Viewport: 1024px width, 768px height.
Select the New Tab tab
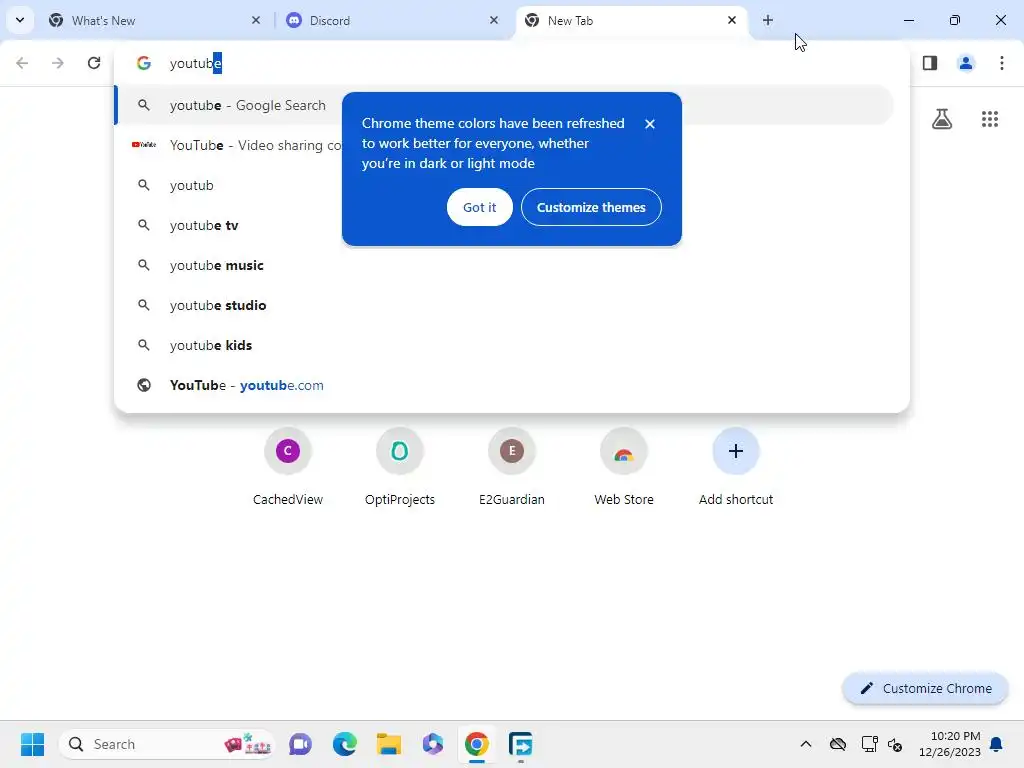coord(632,20)
